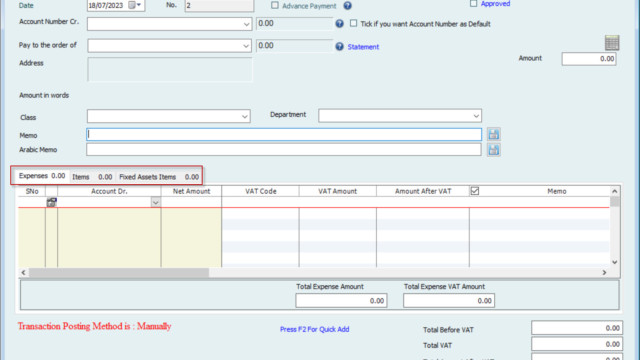This screenshot has width=640, height=360.
Task: Tick the Approved checkbox
Action: coord(473,3)
